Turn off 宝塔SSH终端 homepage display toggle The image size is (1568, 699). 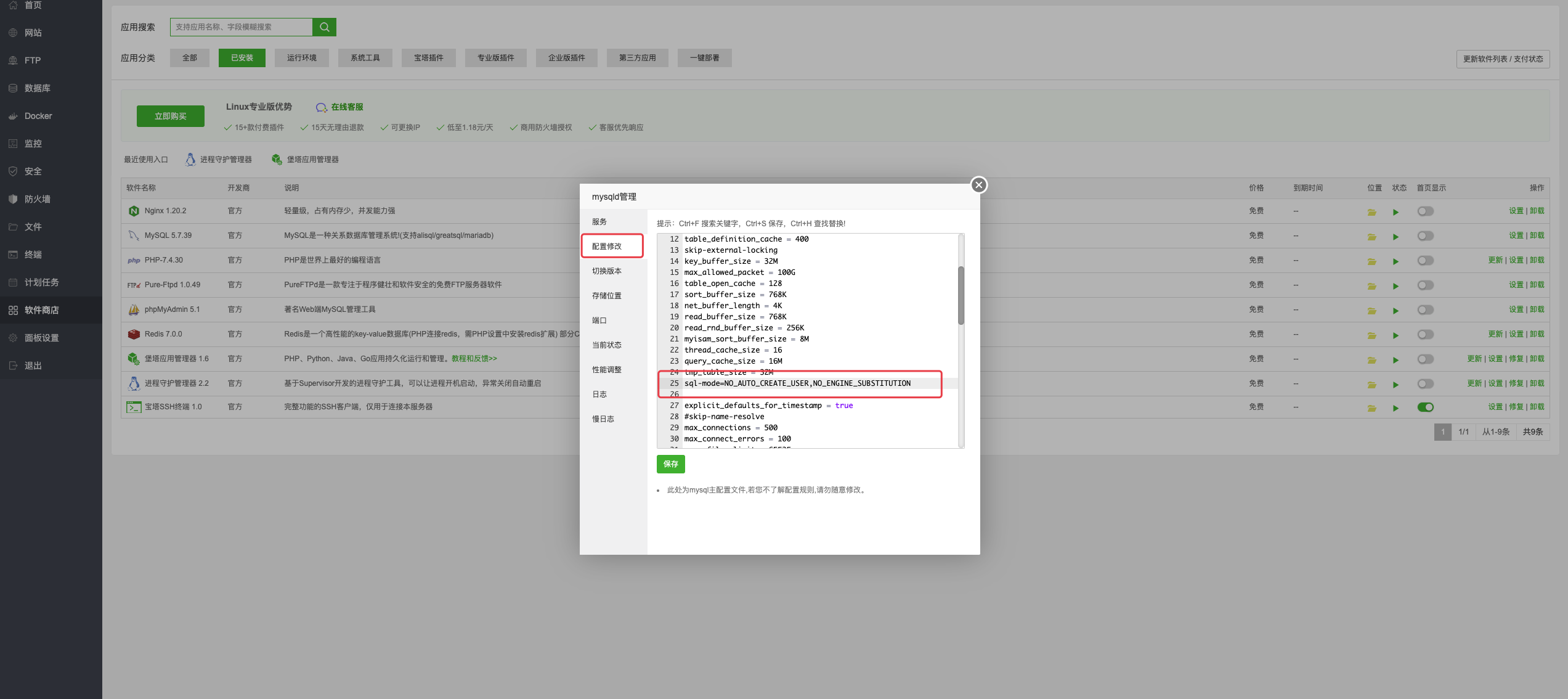(1426, 407)
